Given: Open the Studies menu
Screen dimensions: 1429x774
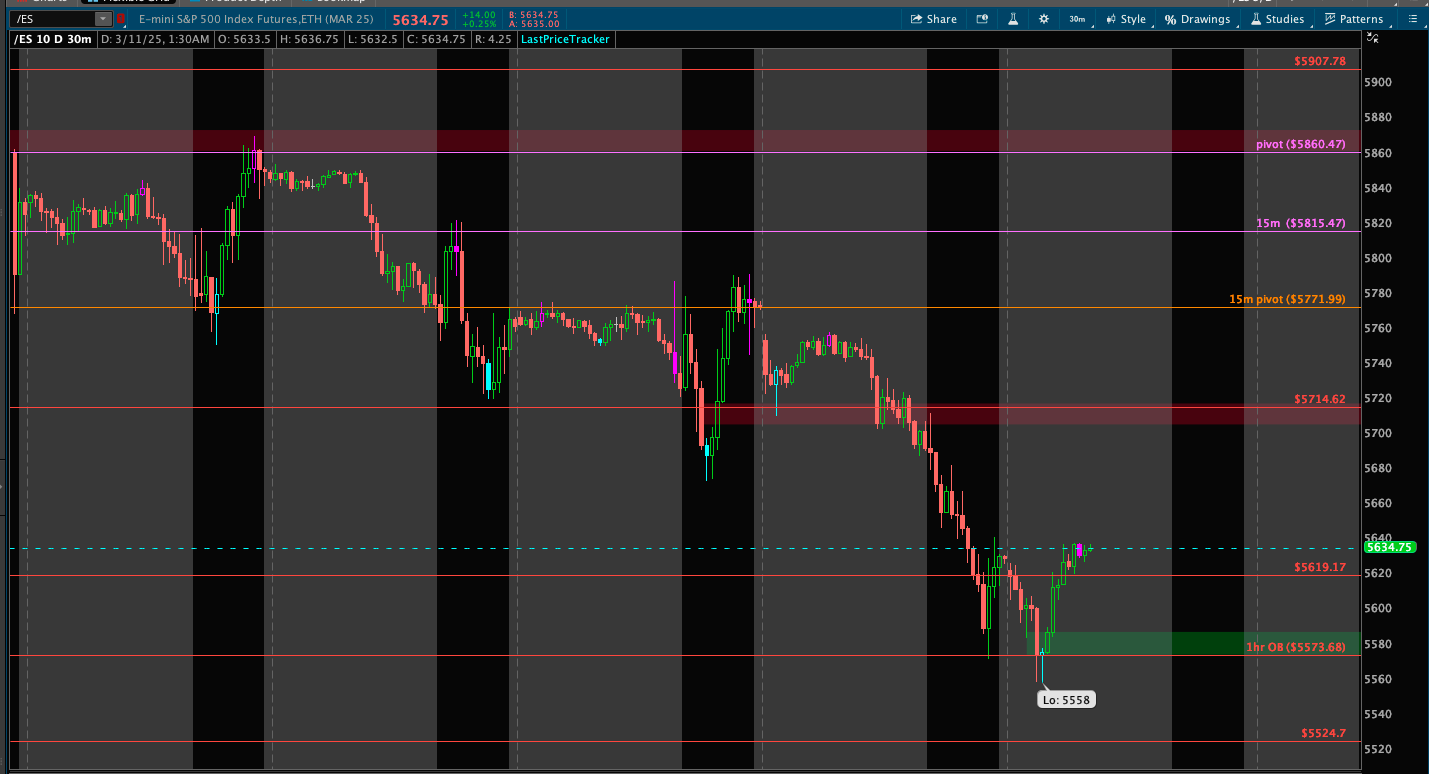Looking at the screenshot, I should 1276,19.
